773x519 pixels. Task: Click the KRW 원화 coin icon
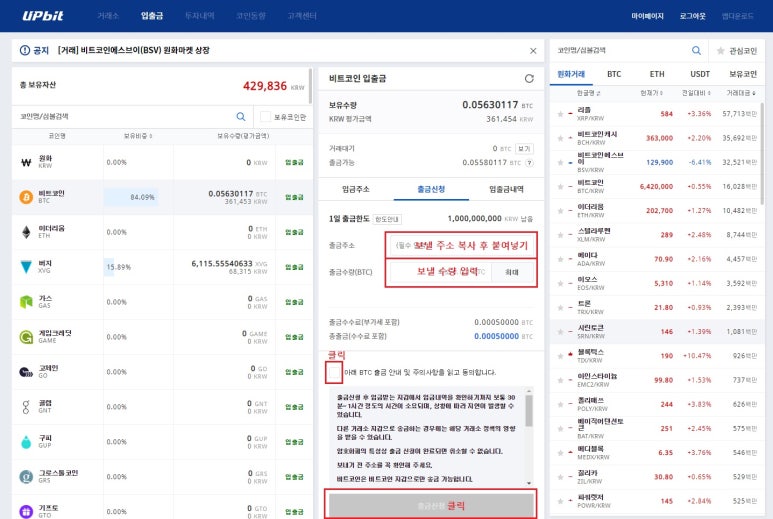pyautogui.click(x=26, y=162)
